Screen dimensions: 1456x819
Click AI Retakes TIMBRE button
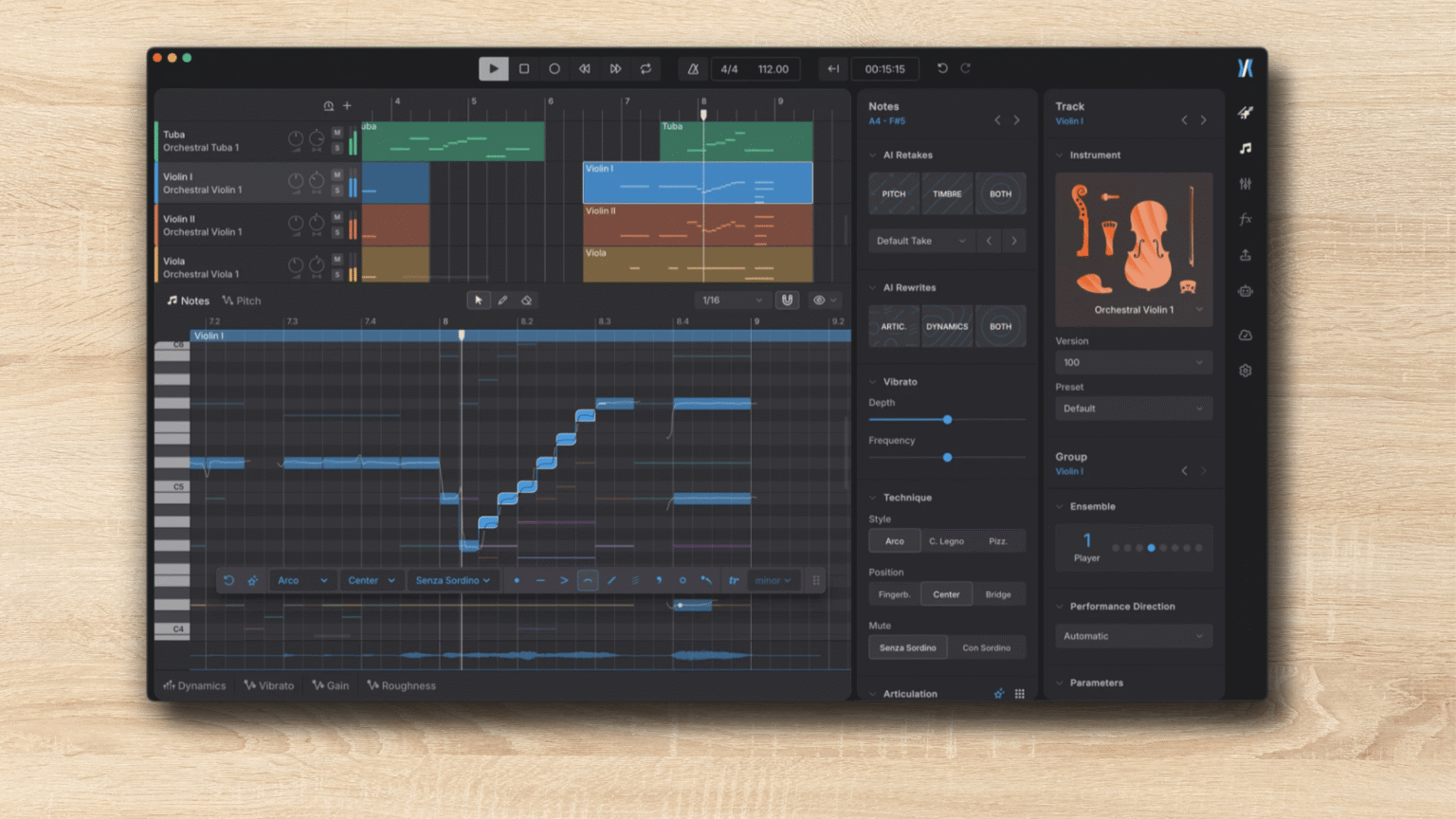click(x=947, y=193)
